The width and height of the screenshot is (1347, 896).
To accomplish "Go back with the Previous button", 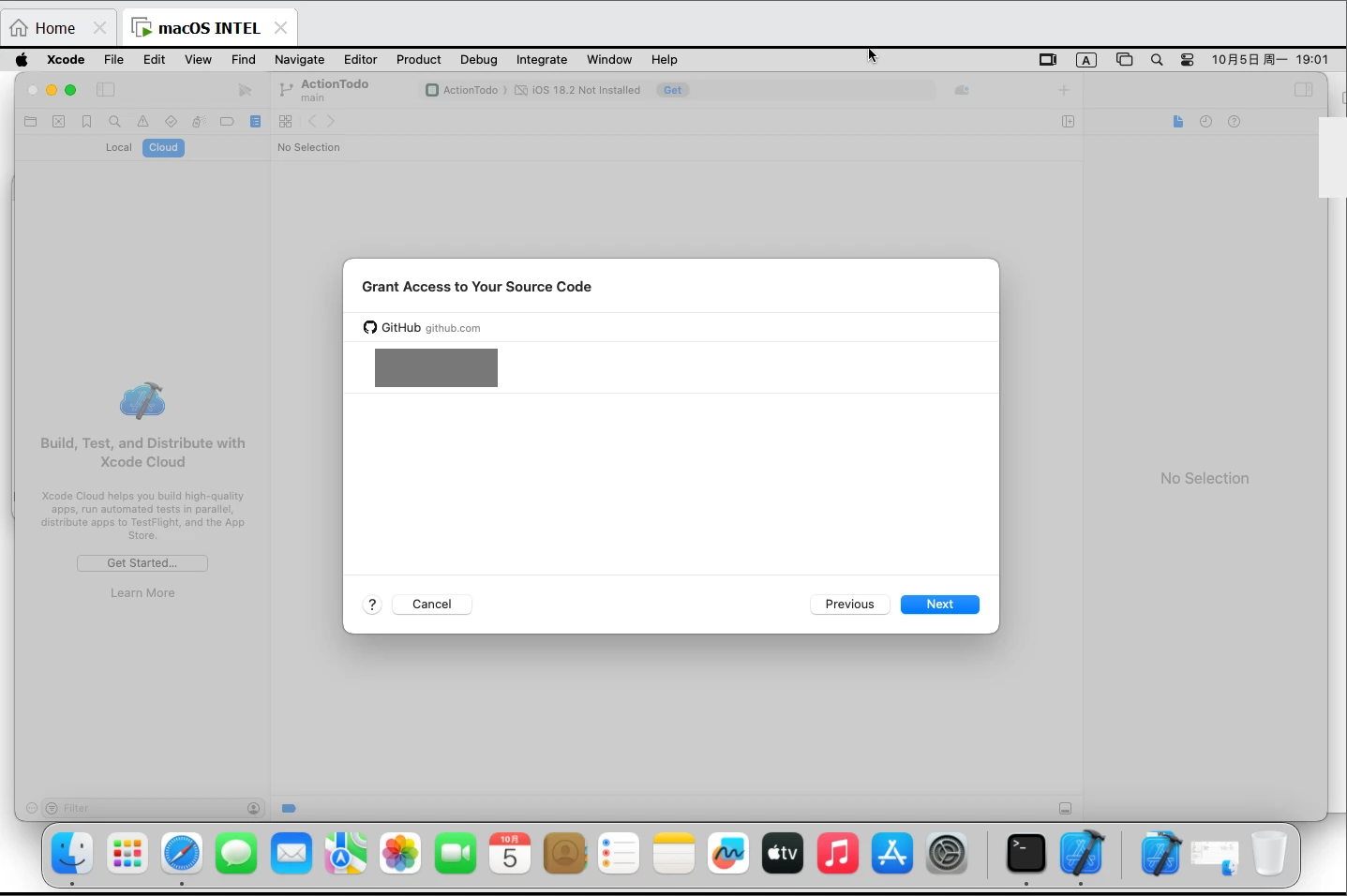I will (x=850, y=605).
